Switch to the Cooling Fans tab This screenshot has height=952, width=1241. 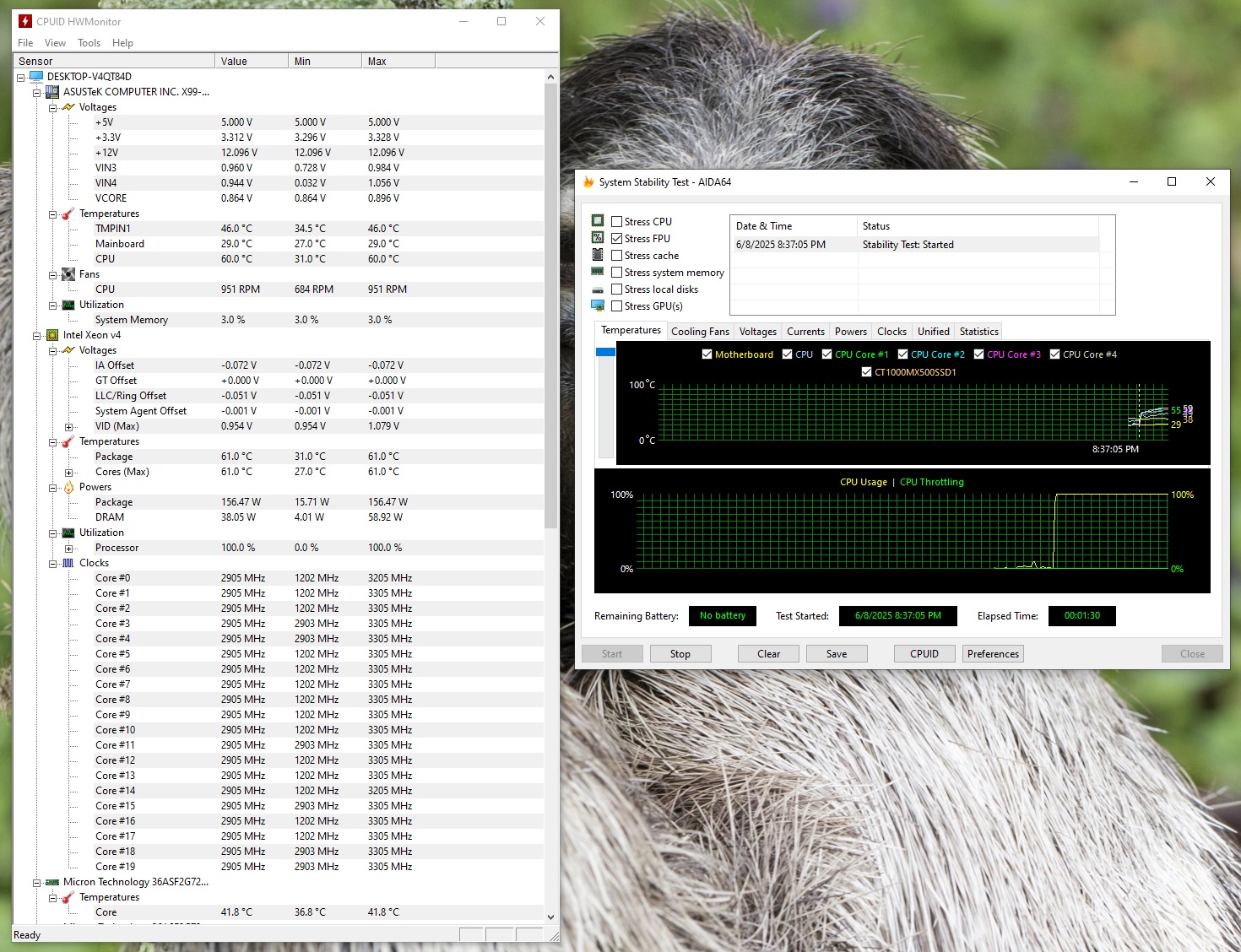point(700,332)
